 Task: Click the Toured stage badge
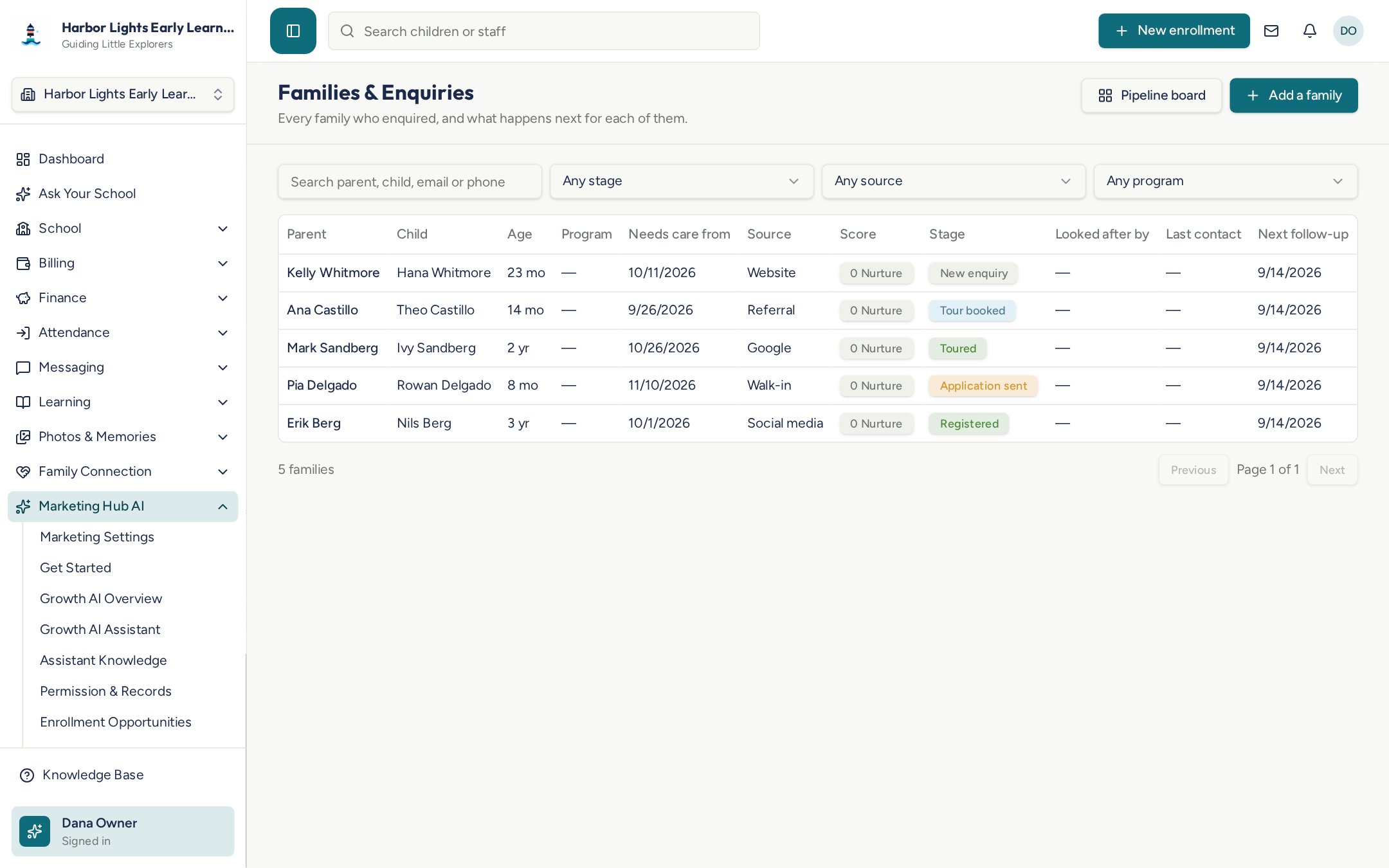point(958,348)
